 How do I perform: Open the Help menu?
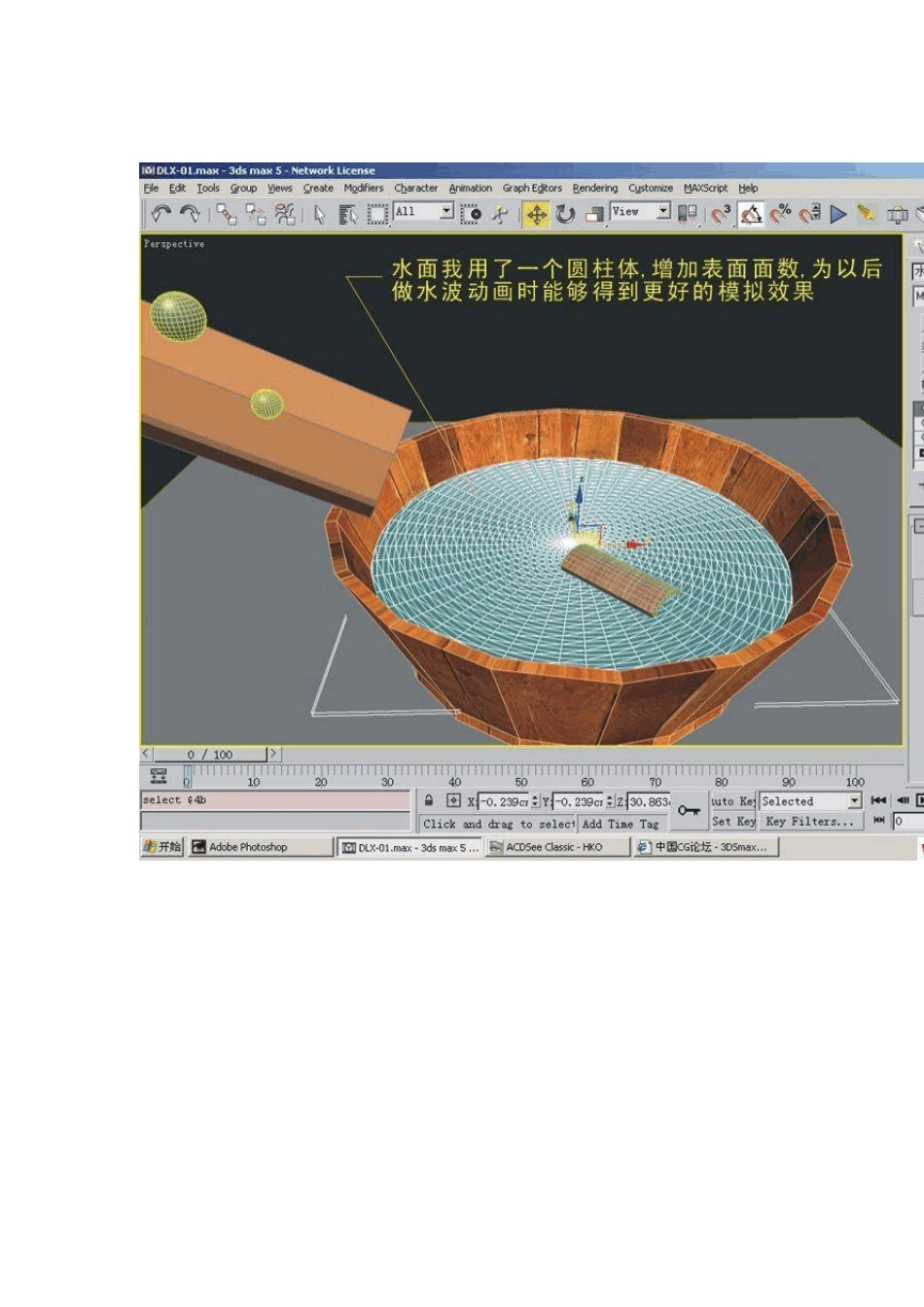748,188
